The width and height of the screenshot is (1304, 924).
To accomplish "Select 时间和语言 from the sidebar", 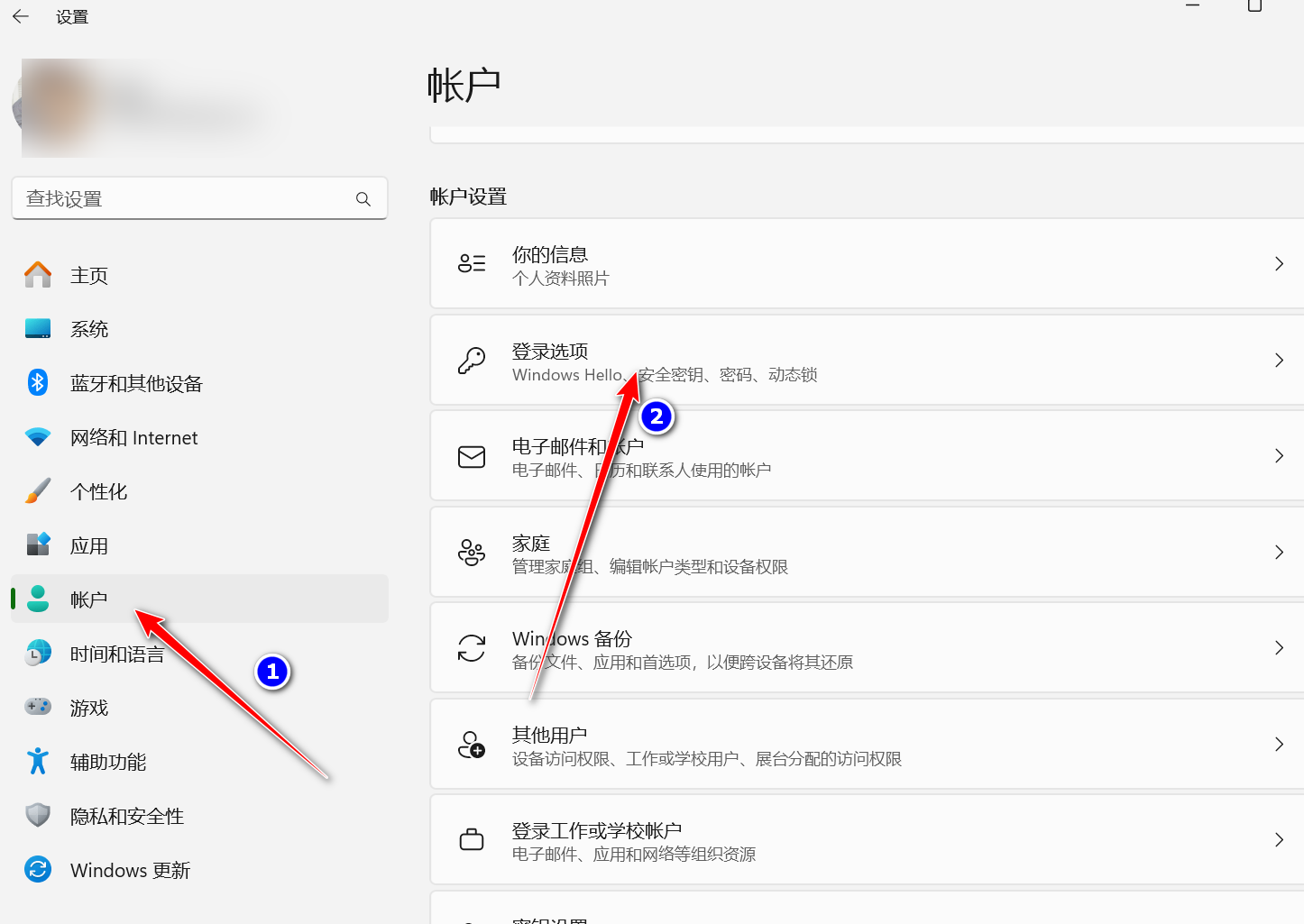I will (x=117, y=653).
